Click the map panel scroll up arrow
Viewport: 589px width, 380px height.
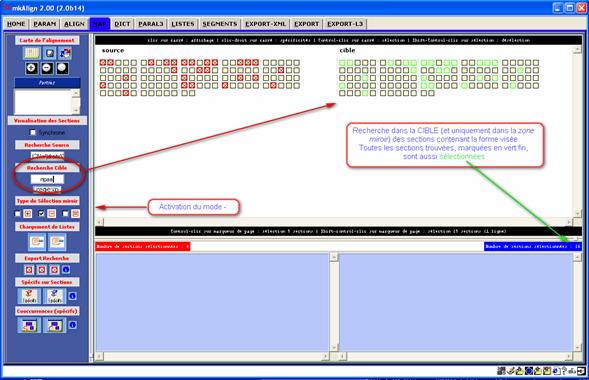pos(577,50)
